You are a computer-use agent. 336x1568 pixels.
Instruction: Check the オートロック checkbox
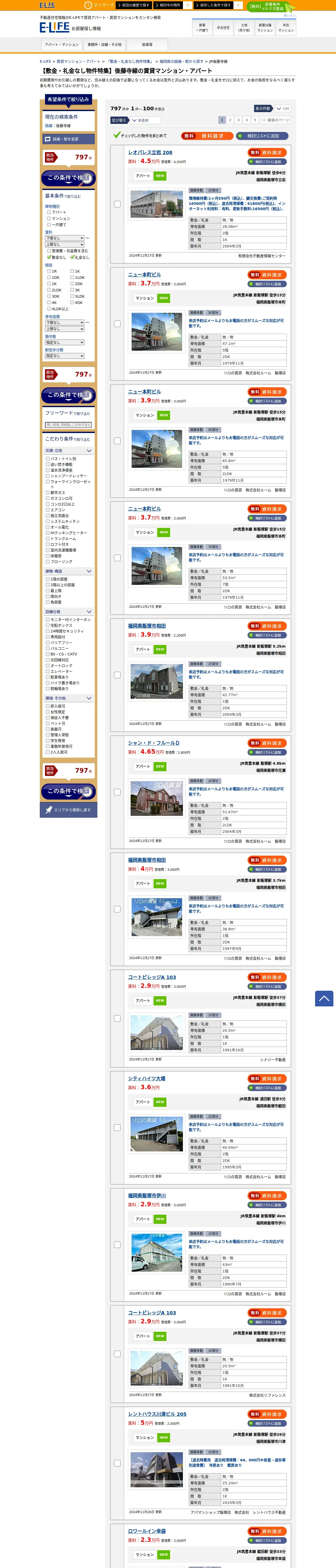click(x=48, y=665)
